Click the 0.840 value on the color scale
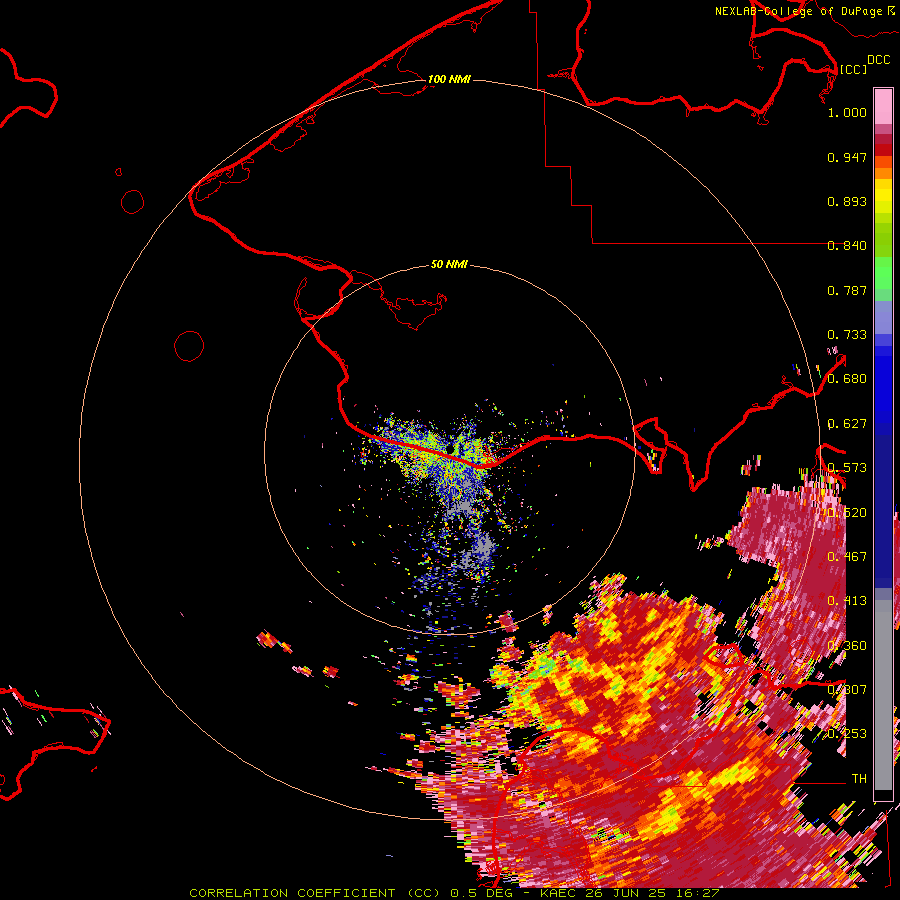Image resolution: width=900 pixels, height=900 pixels. click(x=847, y=246)
